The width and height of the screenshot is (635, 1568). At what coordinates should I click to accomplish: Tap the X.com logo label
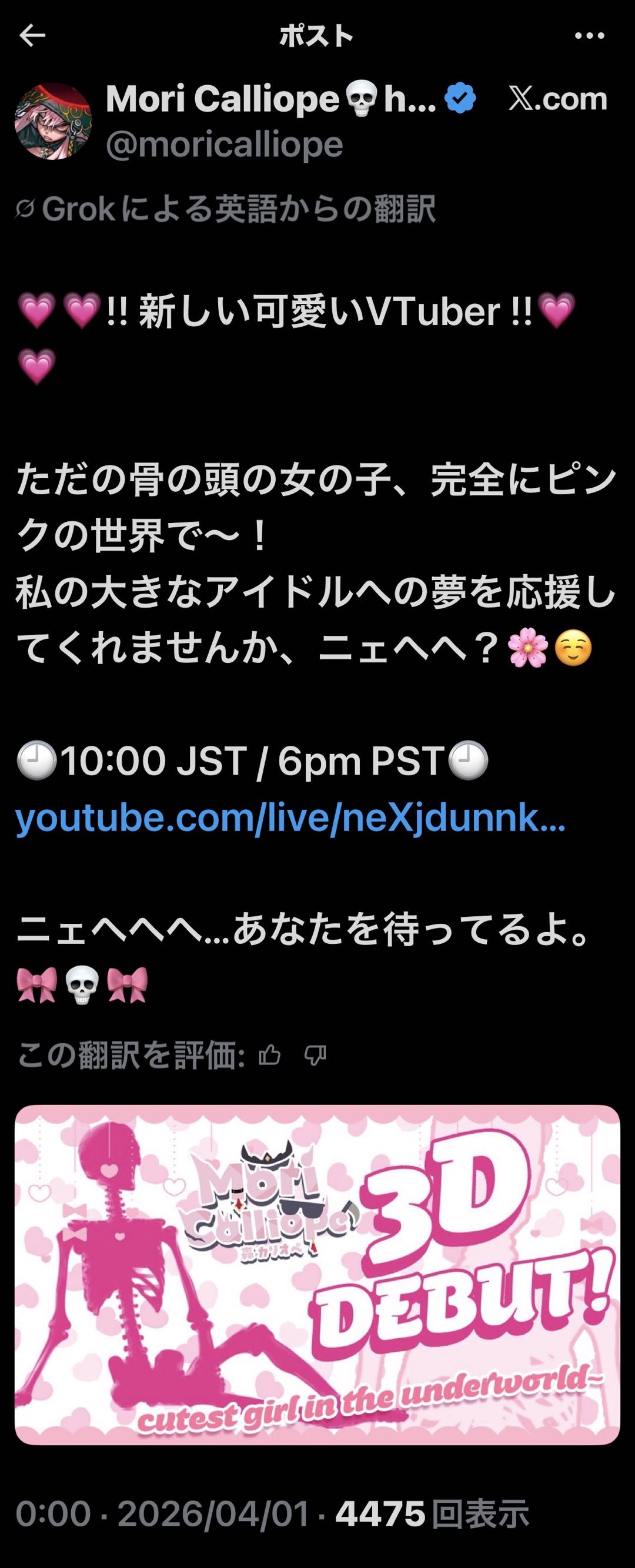(x=557, y=99)
